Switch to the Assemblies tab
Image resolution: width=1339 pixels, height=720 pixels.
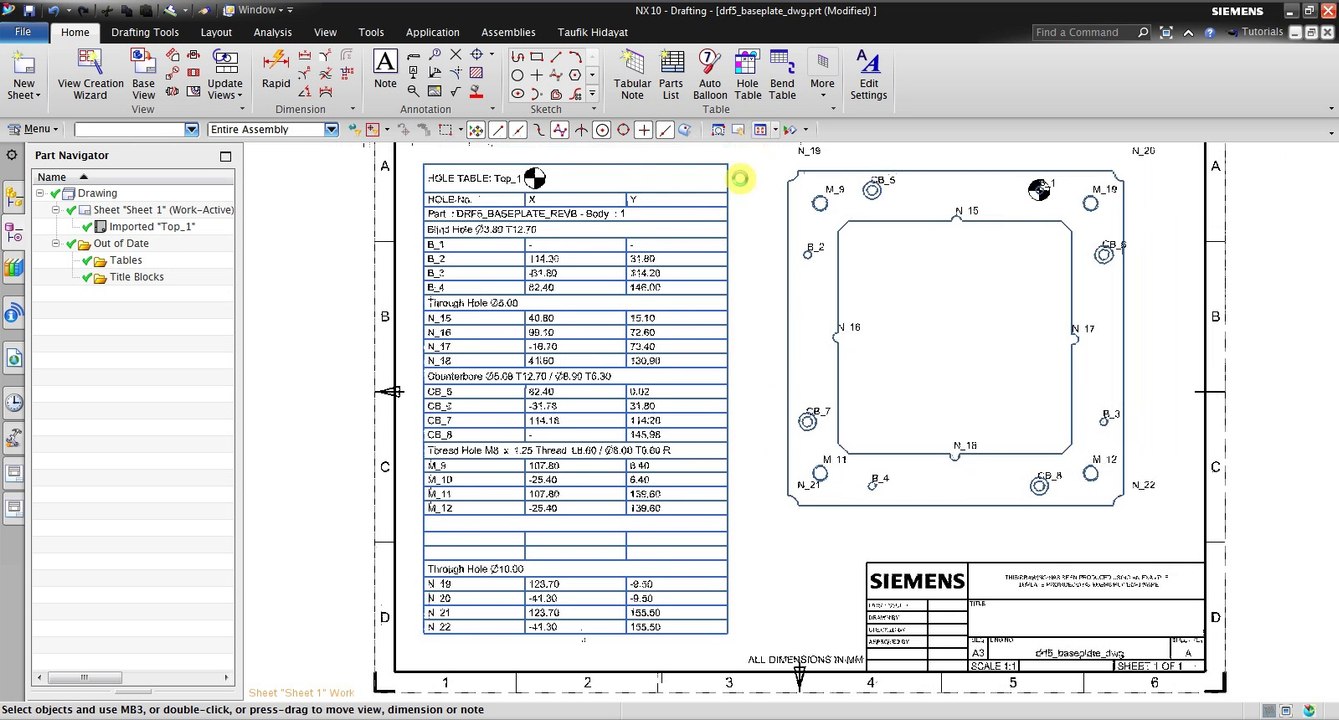508,32
